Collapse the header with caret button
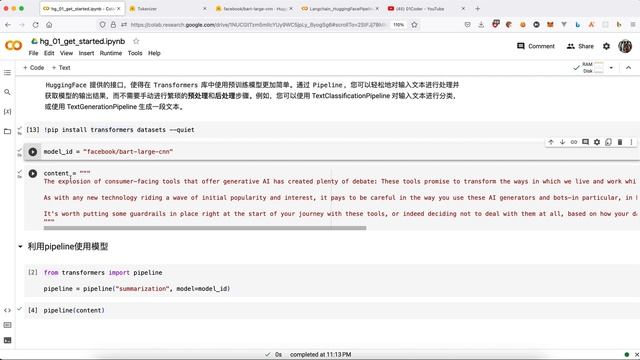640x360 pixels. [628, 68]
